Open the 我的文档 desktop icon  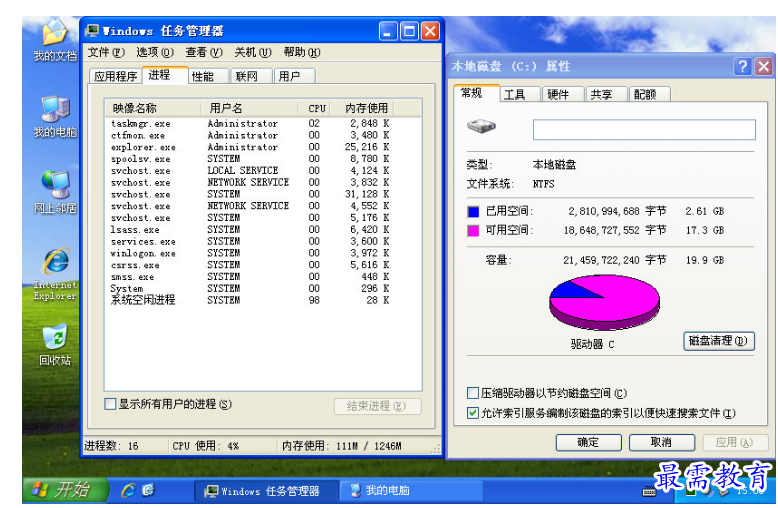pos(55,40)
